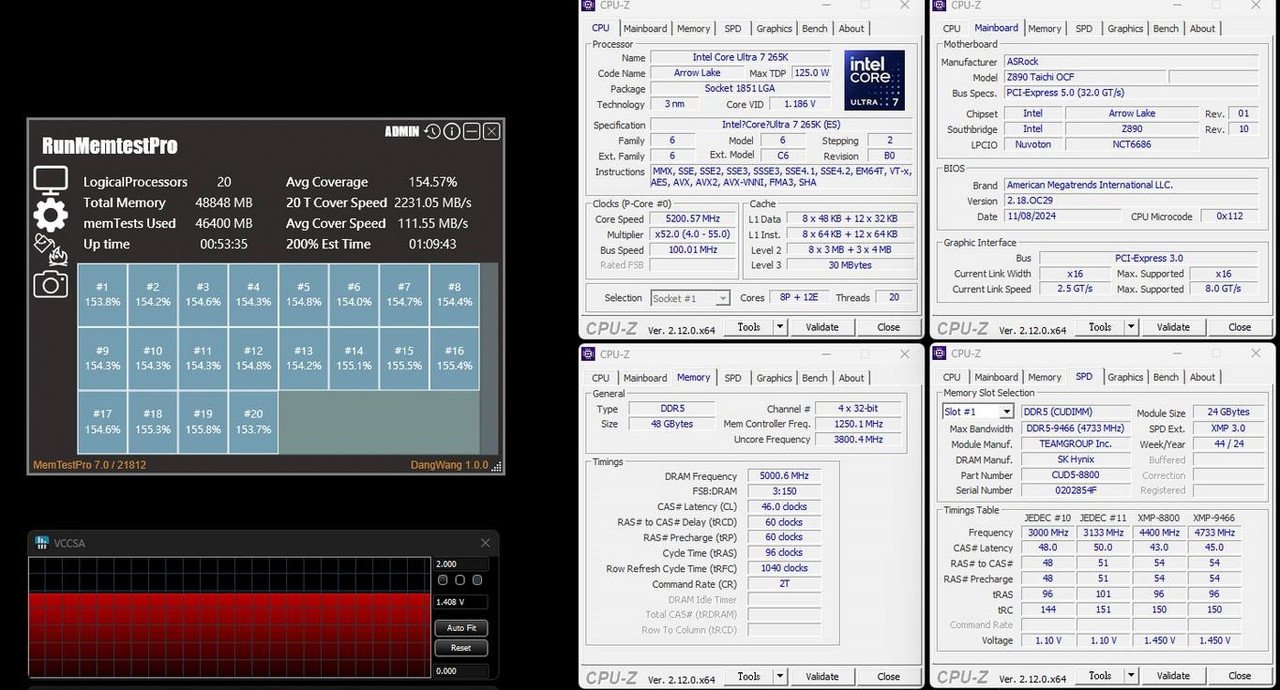
Task: Toggle the right square option in VCCSA
Action: pos(477,580)
